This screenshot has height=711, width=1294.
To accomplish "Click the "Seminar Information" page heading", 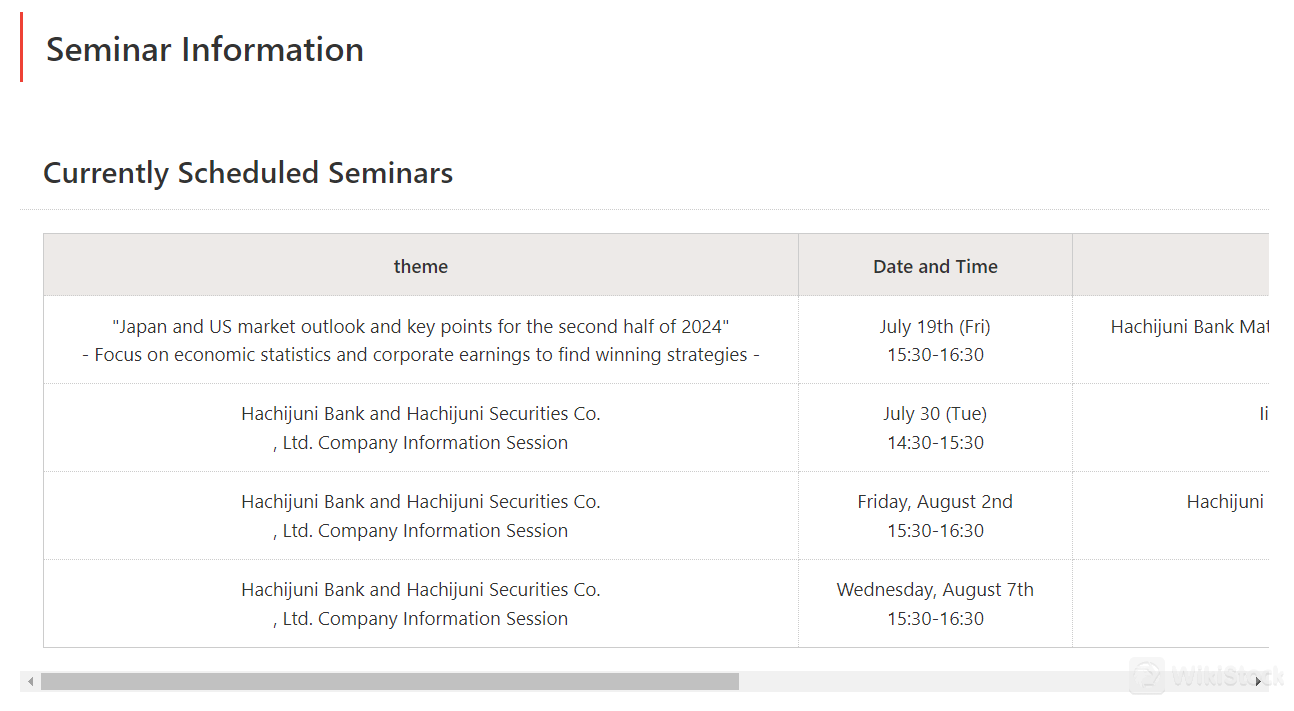I will [x=205, y=50].
